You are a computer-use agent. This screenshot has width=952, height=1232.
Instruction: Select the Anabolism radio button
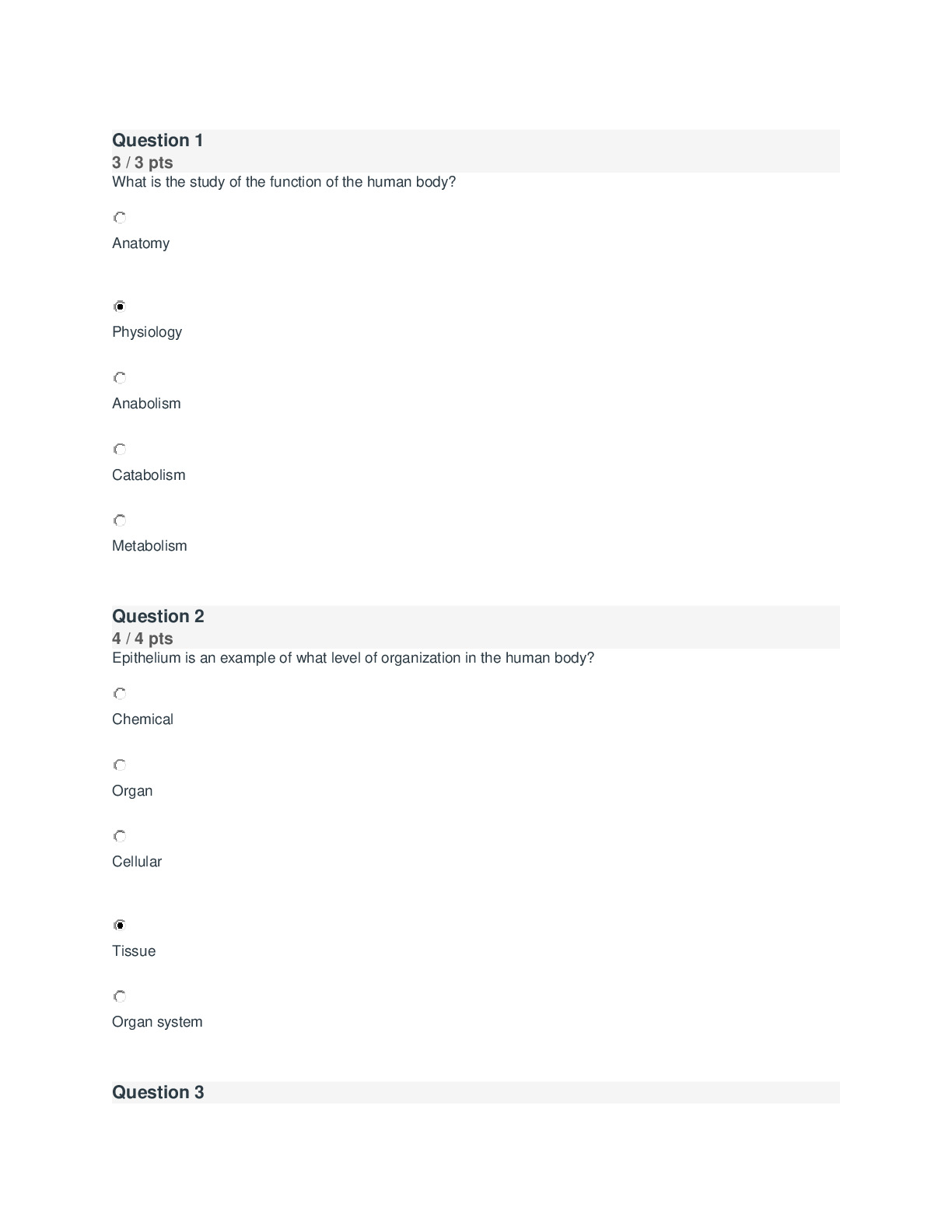(x=120, y=378)
